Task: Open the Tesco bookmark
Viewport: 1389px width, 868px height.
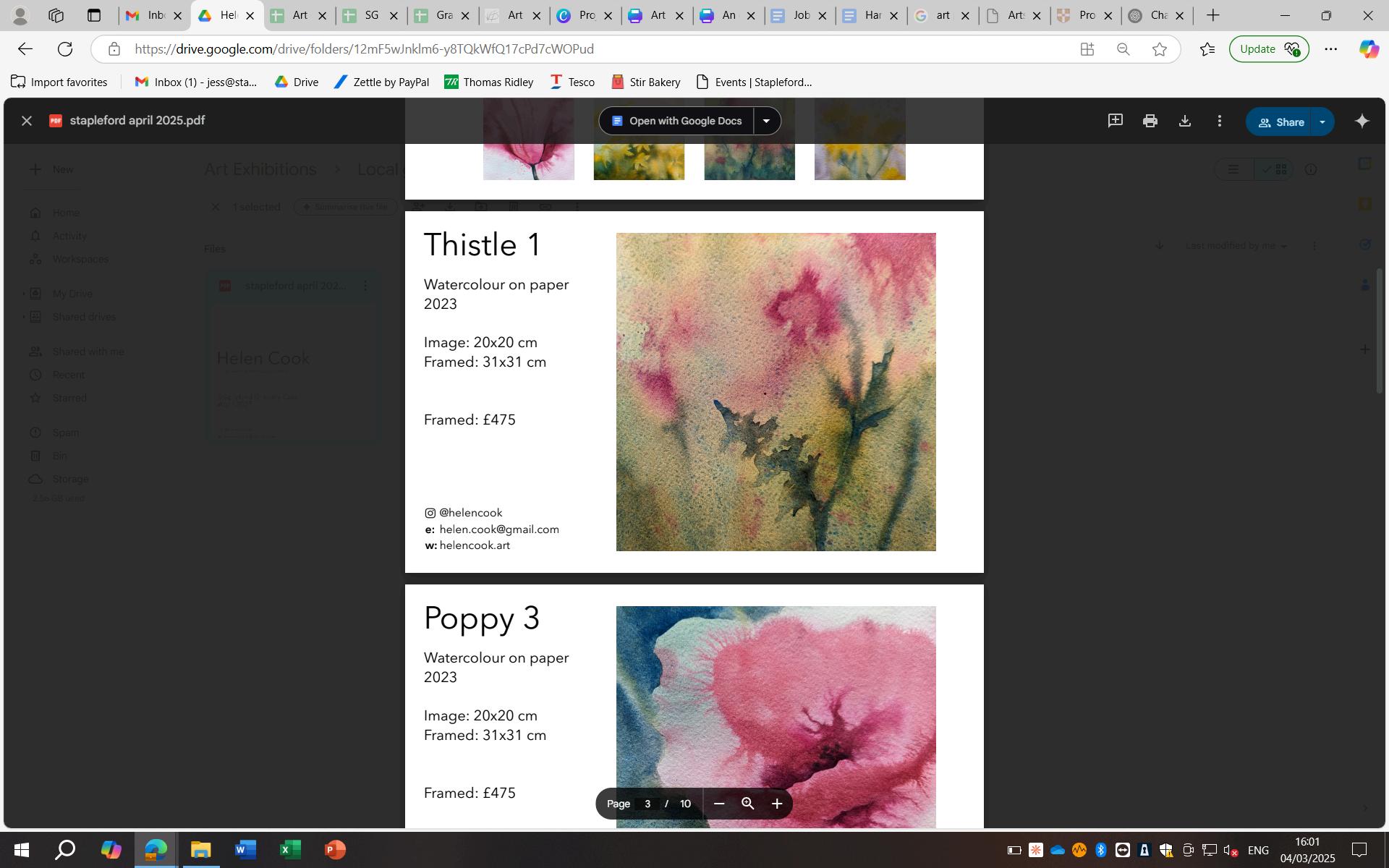Action: pos(572,82)
